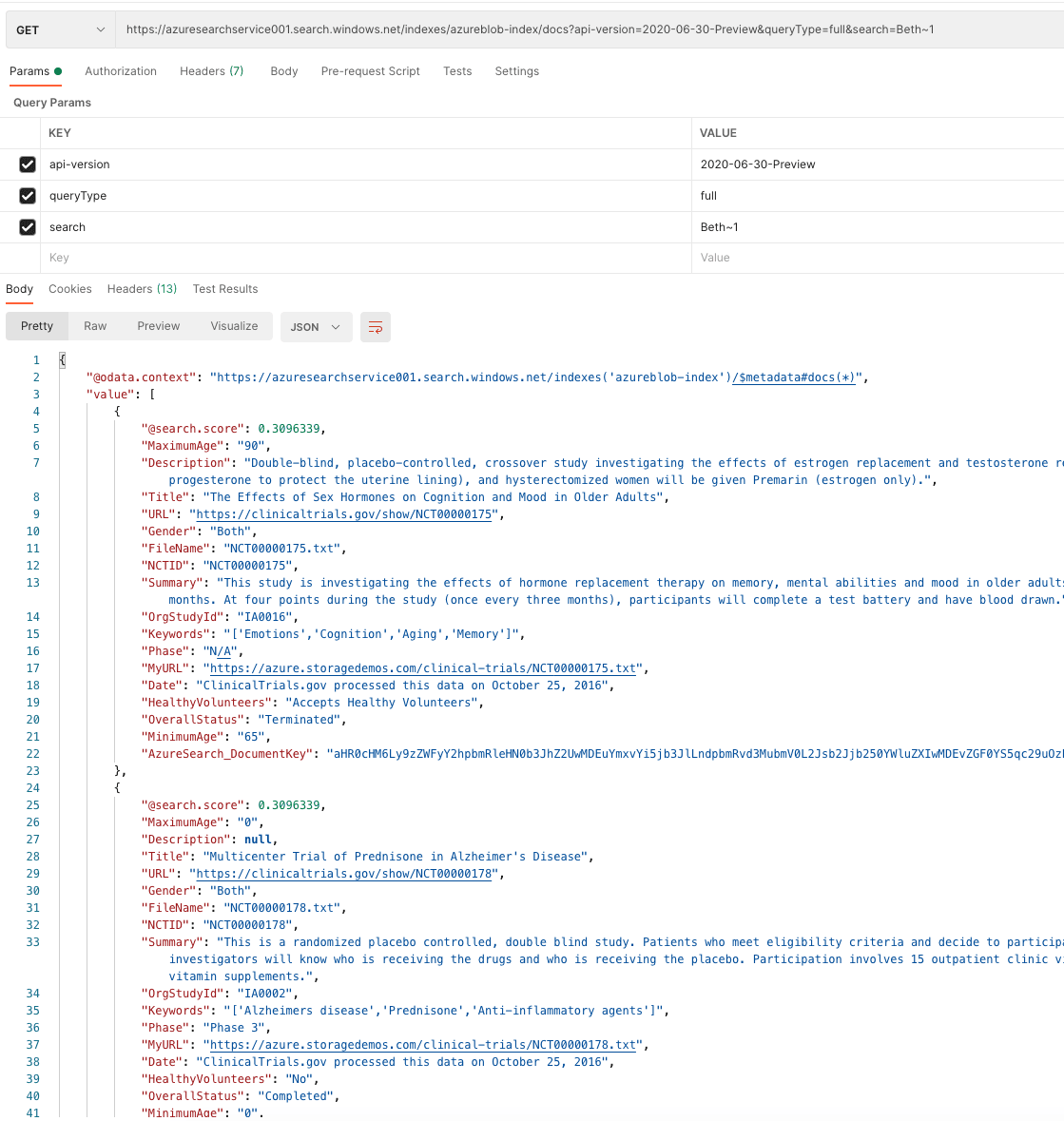Switch to the Tests tab
Viewport: 1064px width, 1121px height.
457,71
